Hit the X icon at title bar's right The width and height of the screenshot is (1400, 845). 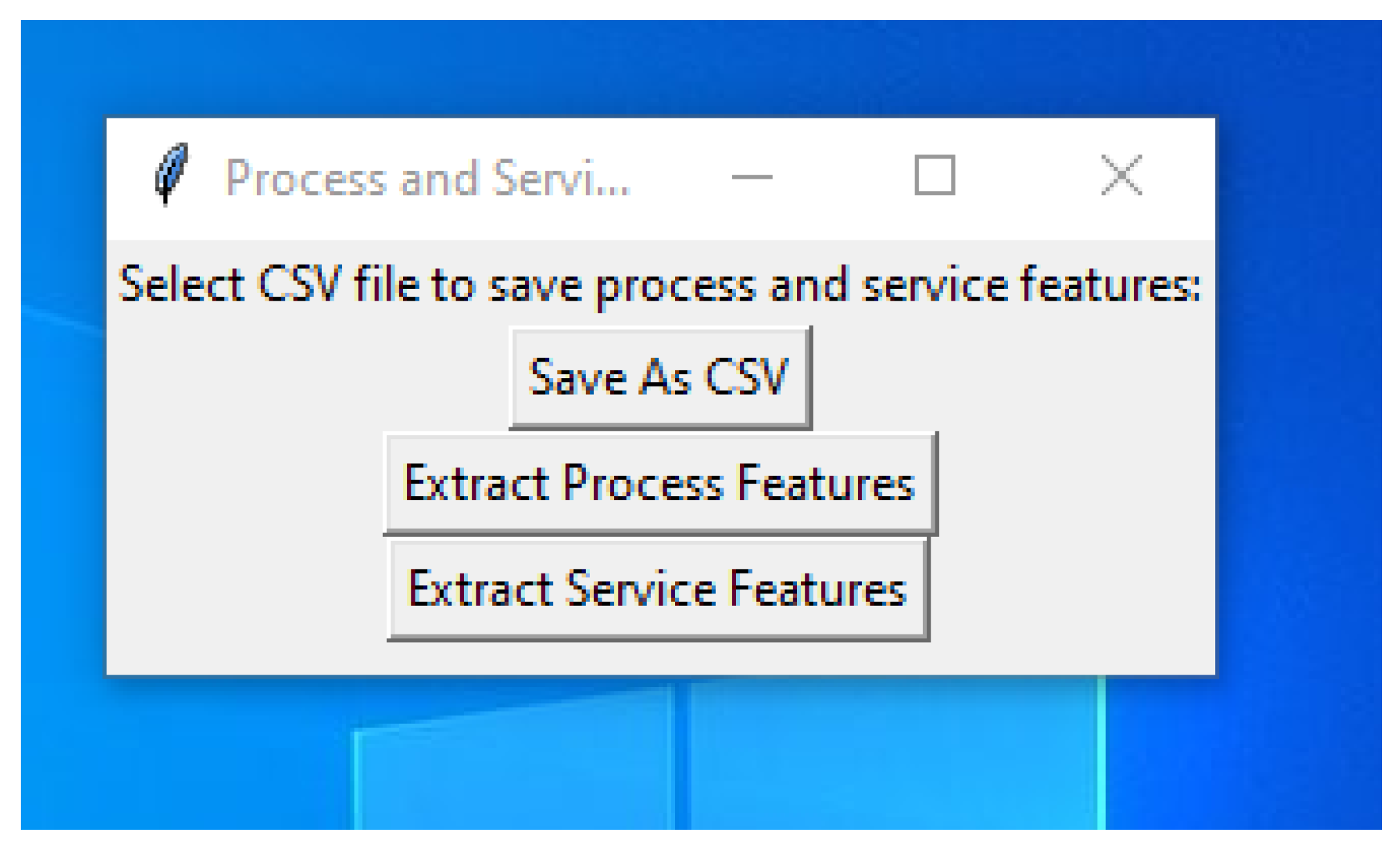click(x=1121, y=175)
